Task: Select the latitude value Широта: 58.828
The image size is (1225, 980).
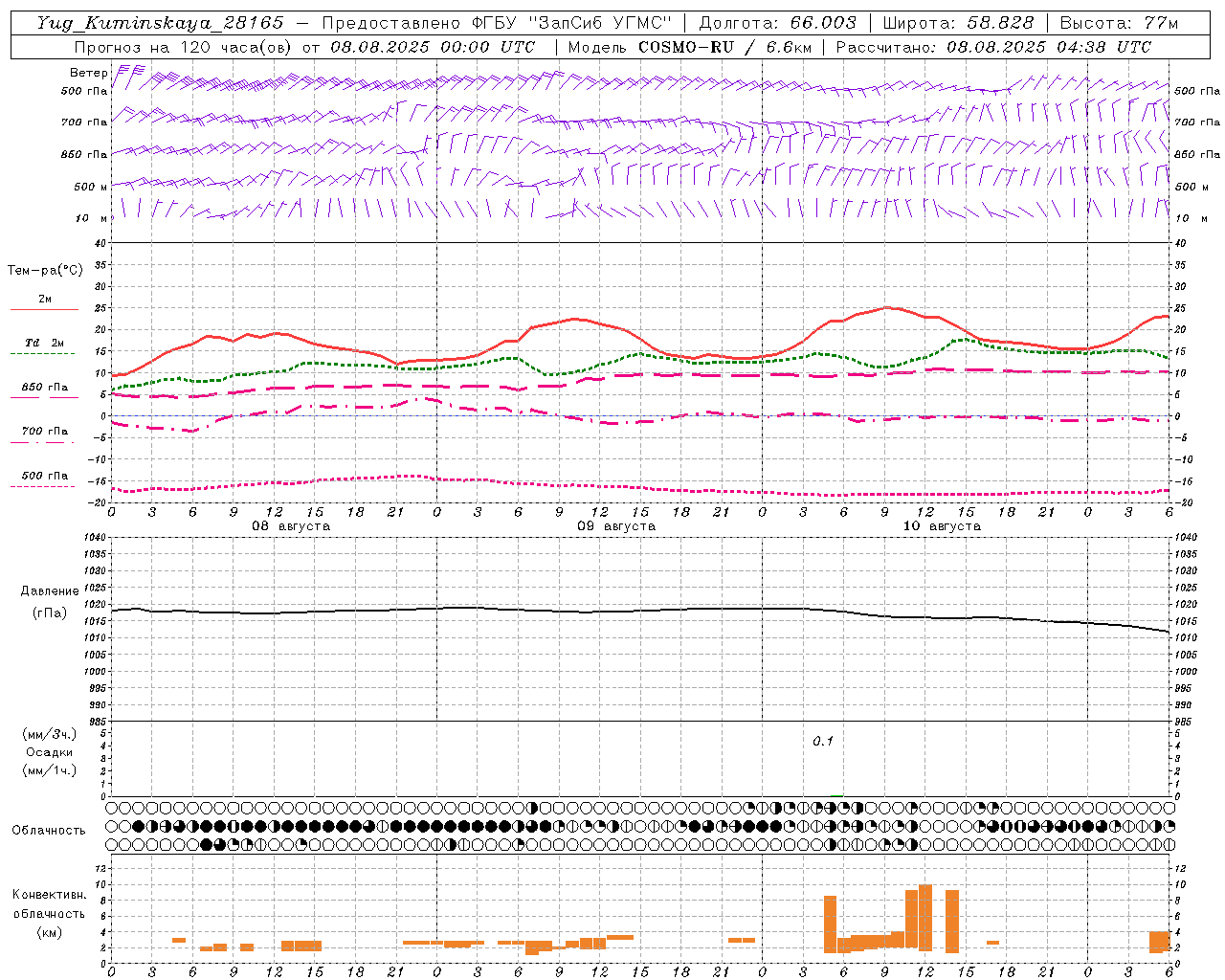Action: (x=958, y=23)
